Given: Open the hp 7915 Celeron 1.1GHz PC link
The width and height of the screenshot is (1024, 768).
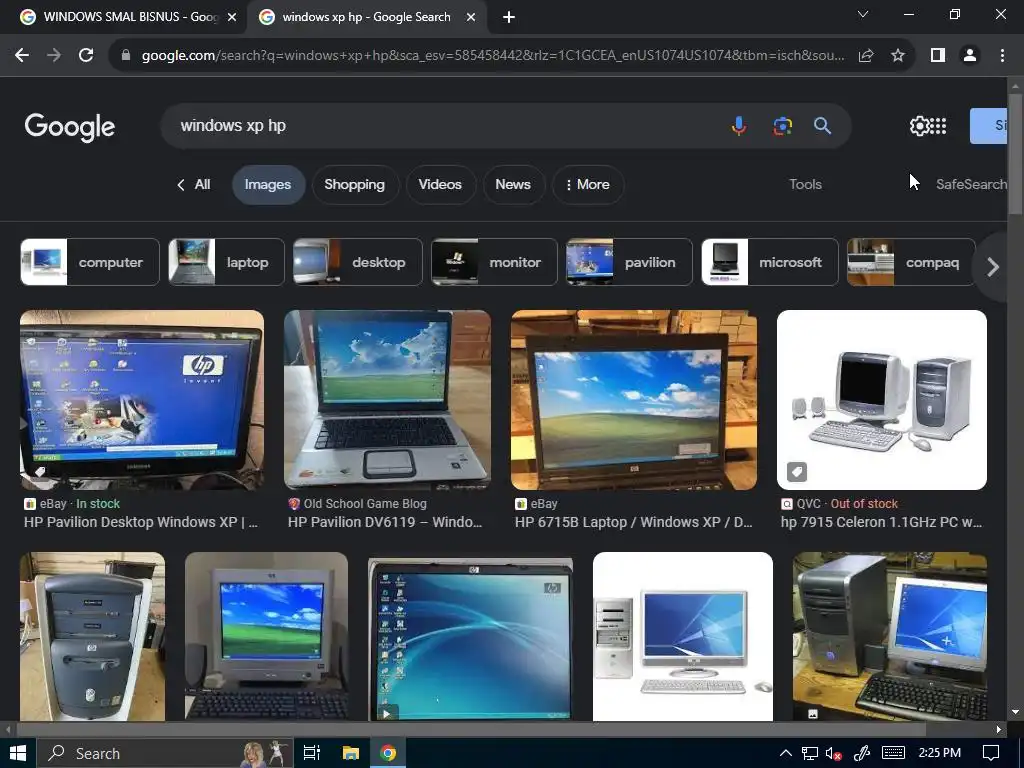Looking at the screenshot, I should [x=882, y=522].
